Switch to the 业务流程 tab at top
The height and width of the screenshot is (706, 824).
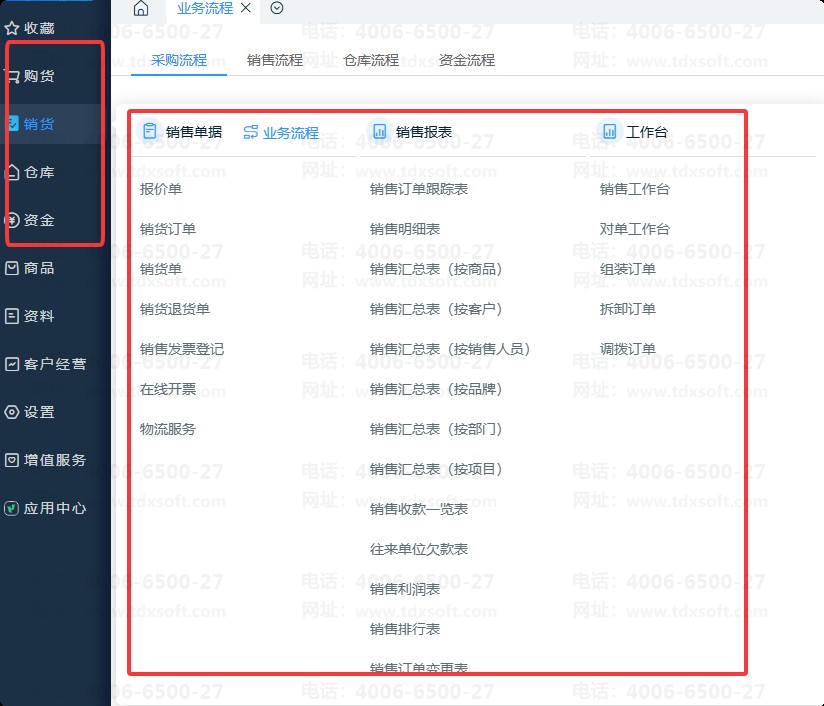(204, 8)
